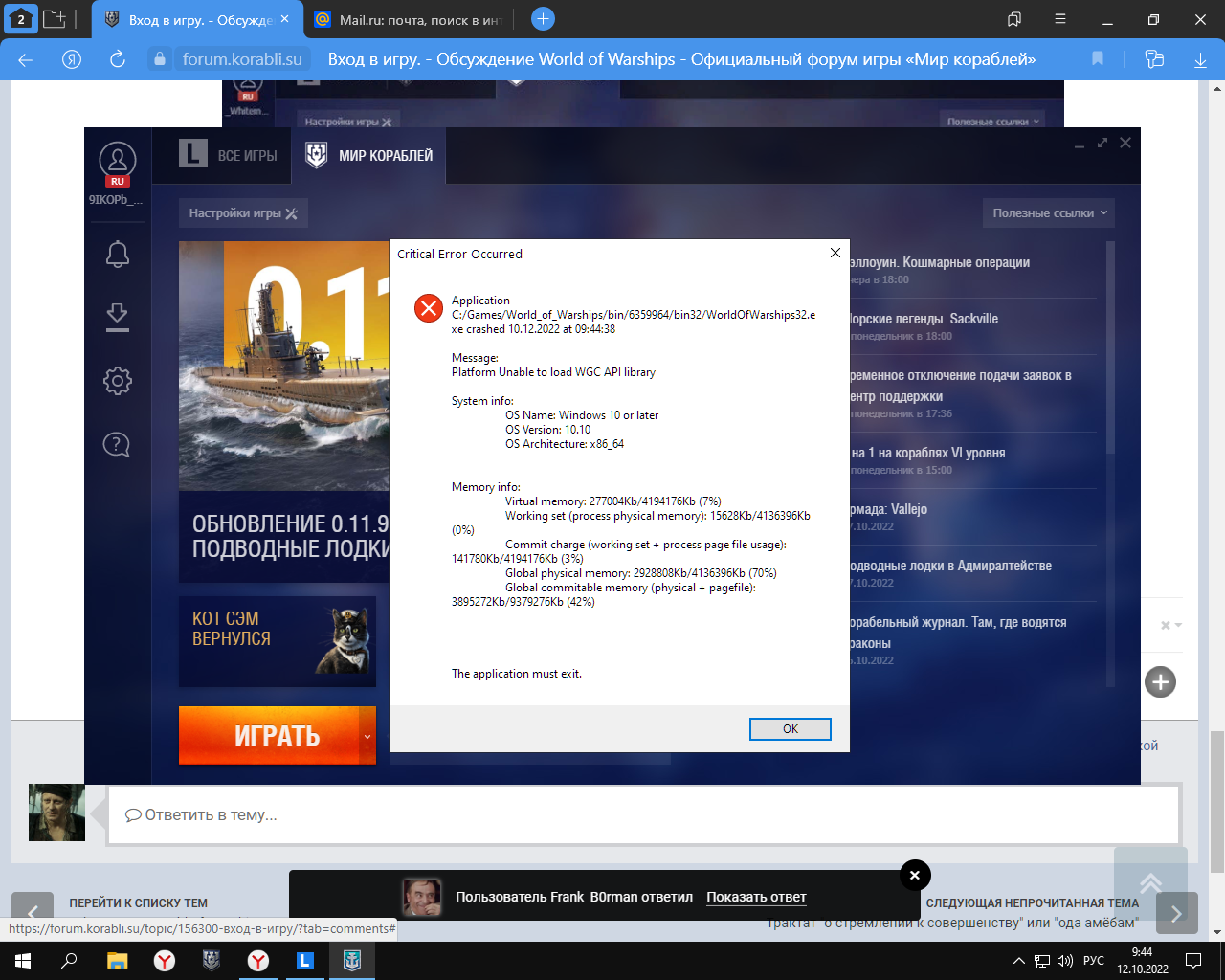Viewport: 1225px width, 980px height.
Task: Click the Yandex Я home button
Action: point(71,59)
